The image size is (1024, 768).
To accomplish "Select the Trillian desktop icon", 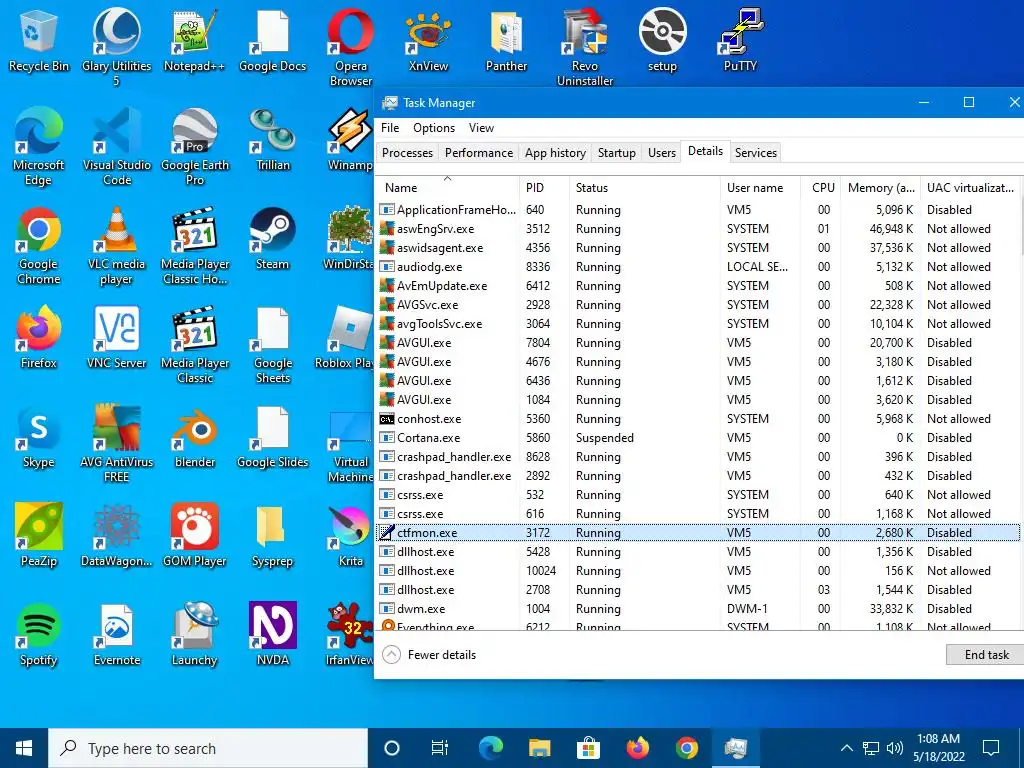I will (272, 140).
